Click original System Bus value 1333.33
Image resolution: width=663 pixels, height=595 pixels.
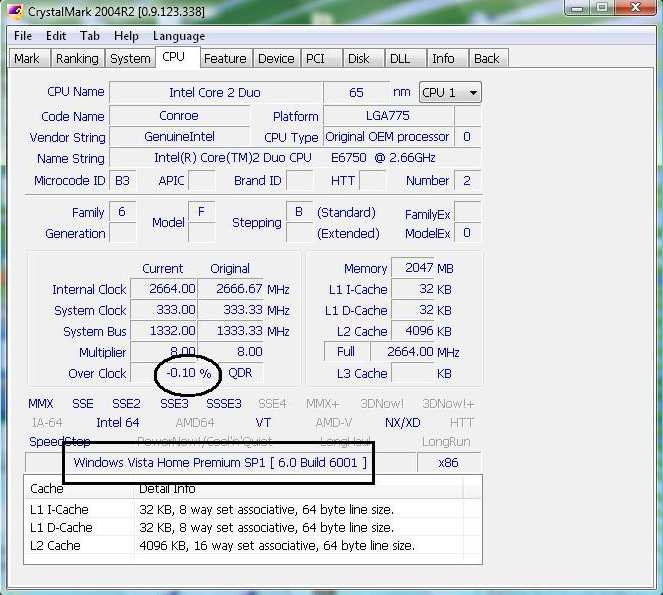coord(230,331)
